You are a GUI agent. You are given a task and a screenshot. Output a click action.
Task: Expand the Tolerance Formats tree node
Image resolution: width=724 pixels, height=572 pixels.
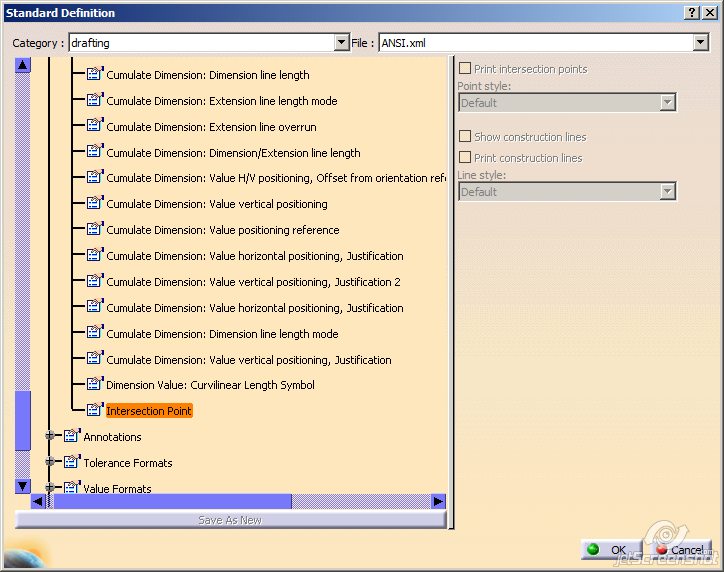coord(50,461)
